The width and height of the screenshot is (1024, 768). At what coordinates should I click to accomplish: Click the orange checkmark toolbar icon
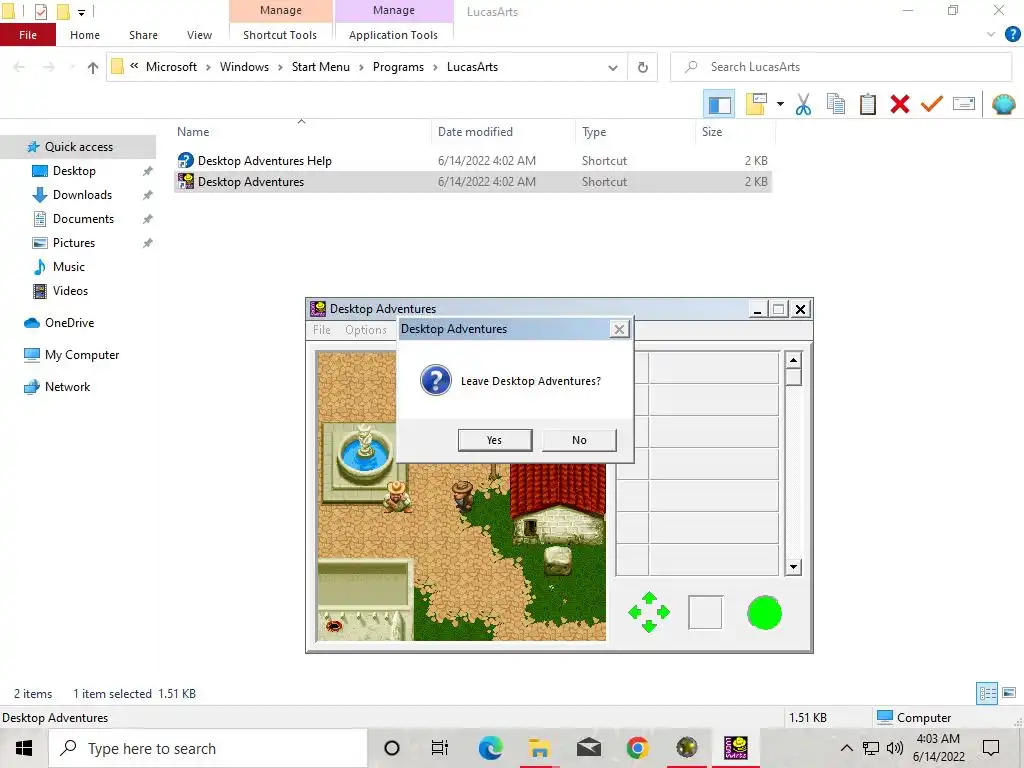[931, 104]
